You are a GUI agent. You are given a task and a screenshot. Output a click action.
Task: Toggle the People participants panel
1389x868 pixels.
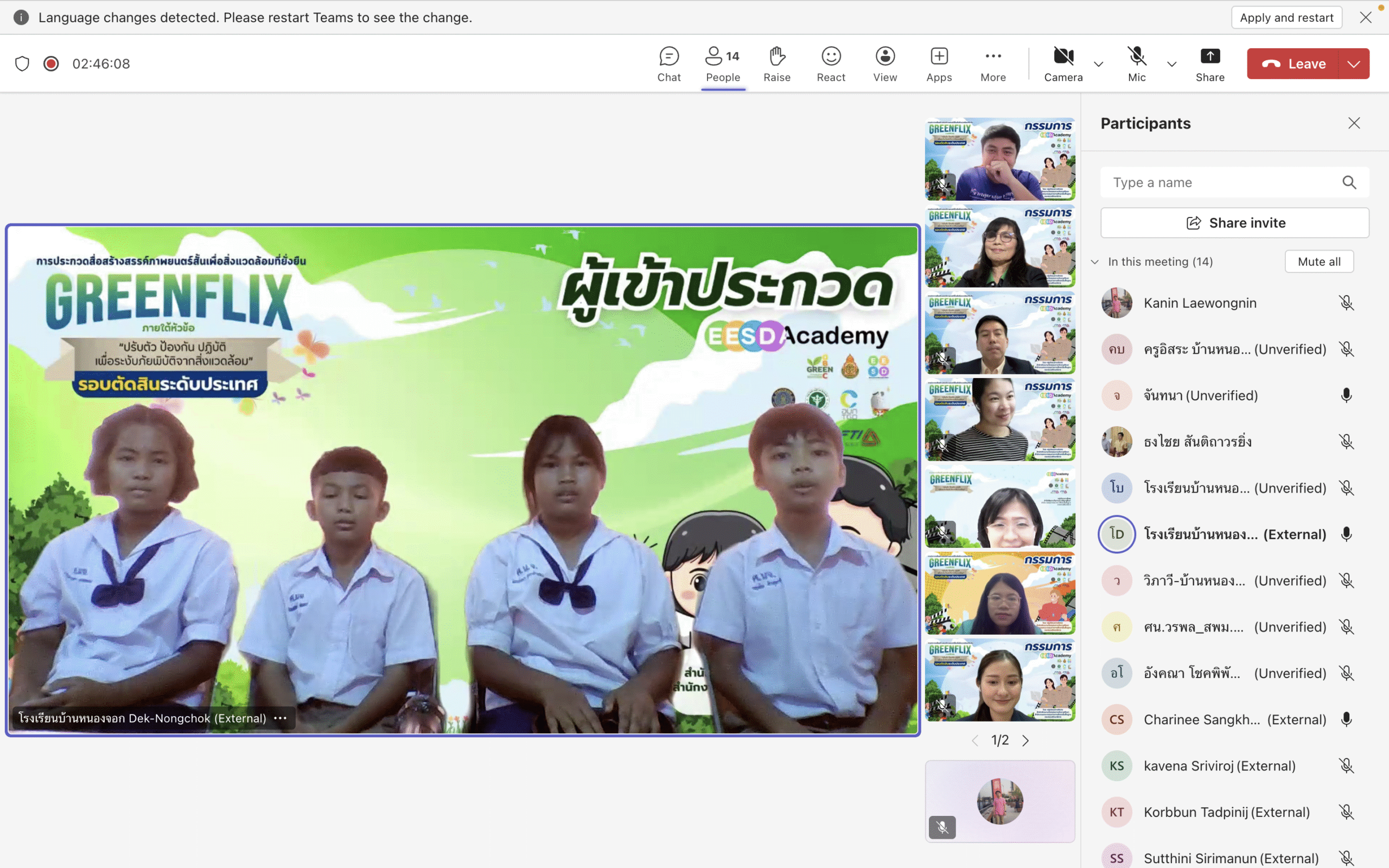coord(723,63)
